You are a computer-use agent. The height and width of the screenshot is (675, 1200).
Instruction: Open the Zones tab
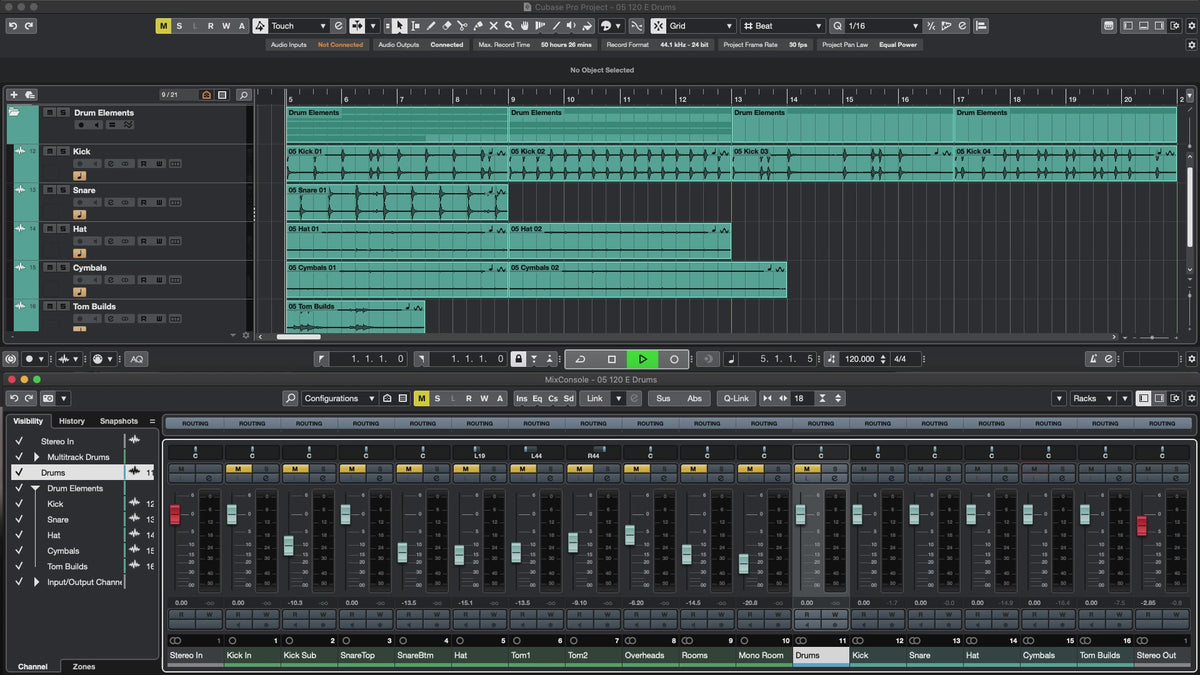pyautogui.click(x=84, y=666)
